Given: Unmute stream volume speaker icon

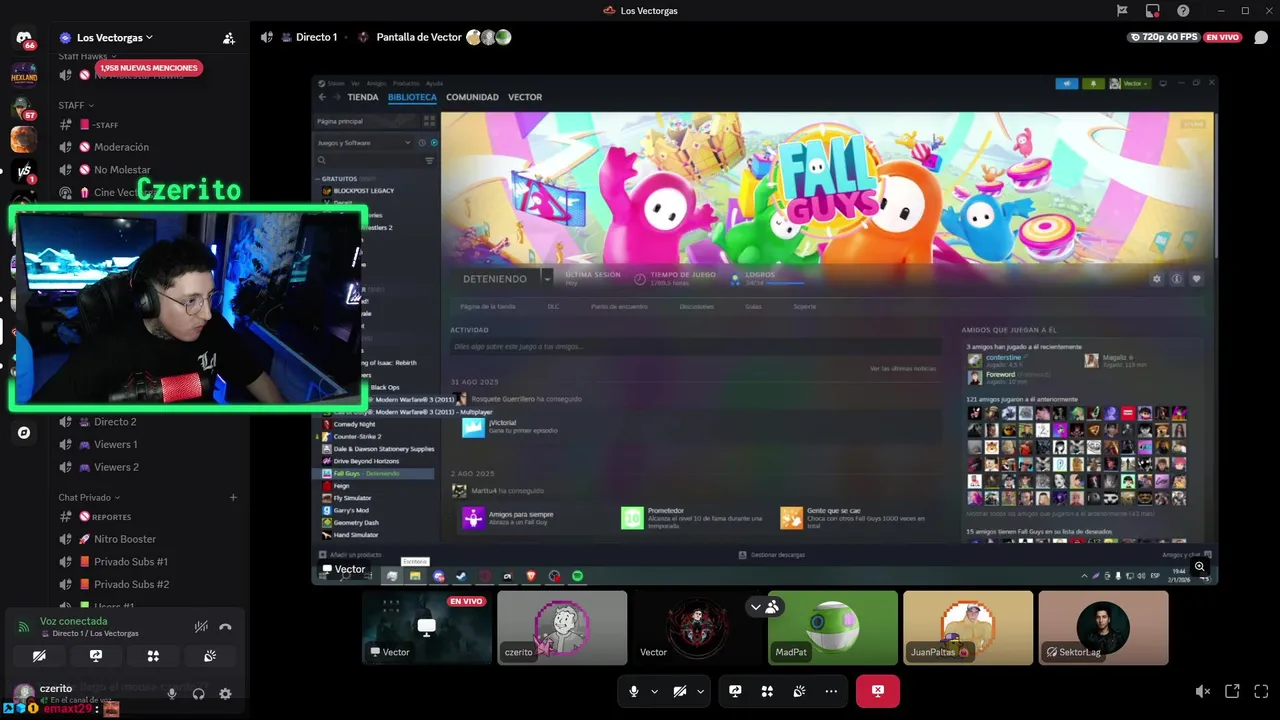Looking at the screenshot, I should [1203, 691].
